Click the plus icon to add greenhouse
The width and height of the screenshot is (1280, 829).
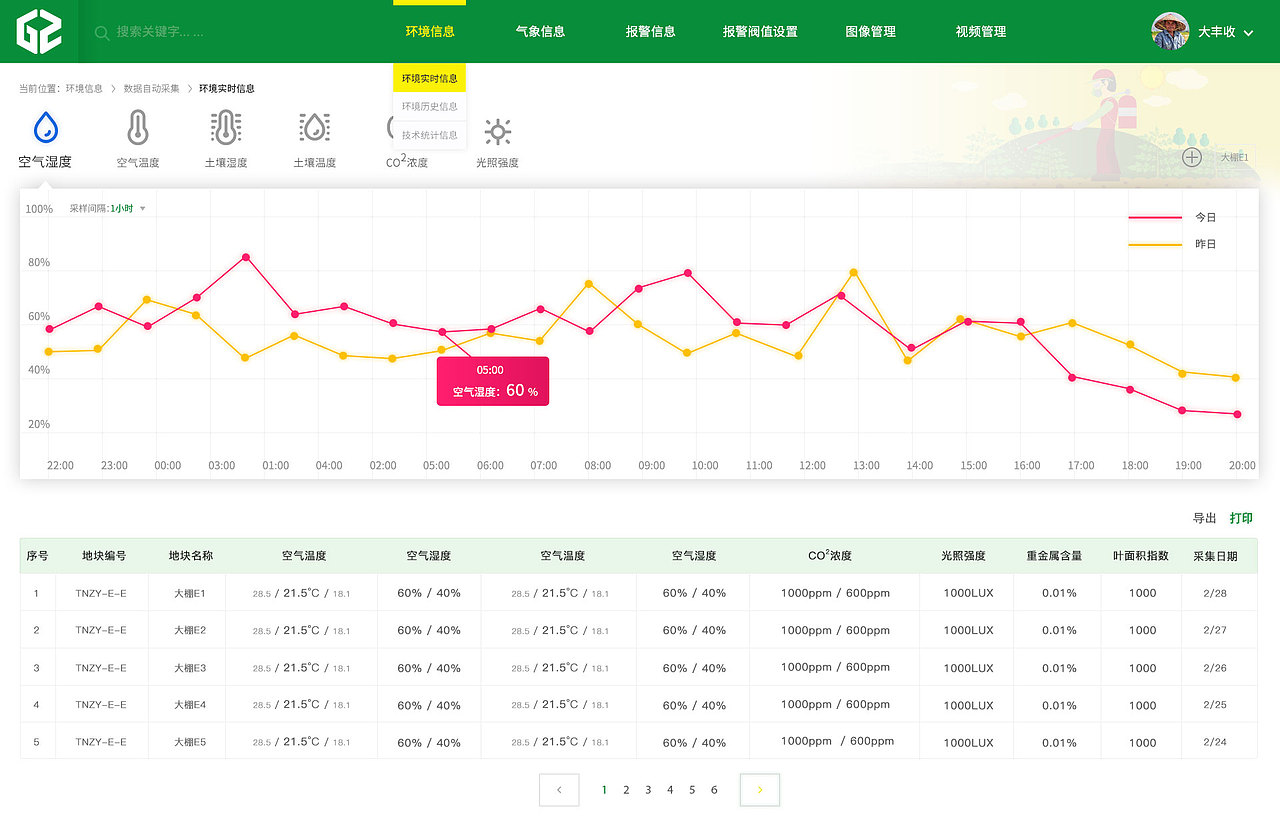[1191, 157]
